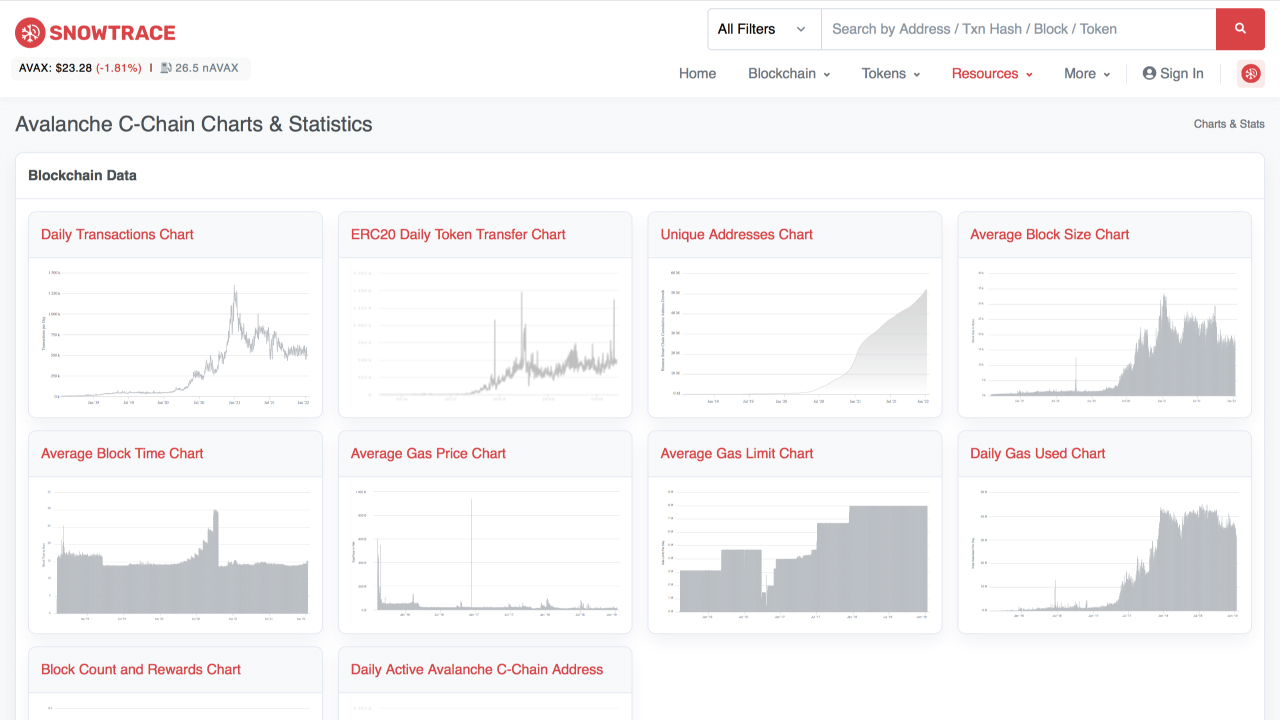Click the Unique Addresses chart thumbnail
This screenshot has width=1280, height=720.
[x=795, y=337]
